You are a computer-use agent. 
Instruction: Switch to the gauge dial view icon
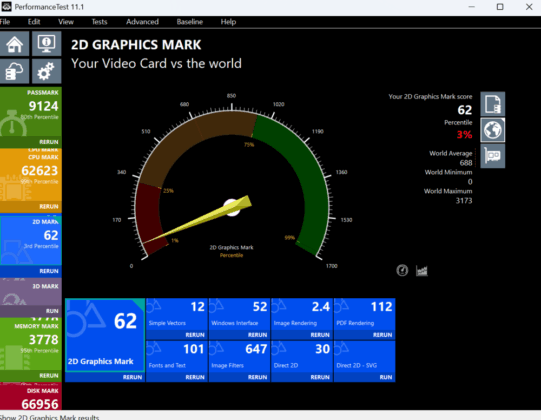pos(402,270)
